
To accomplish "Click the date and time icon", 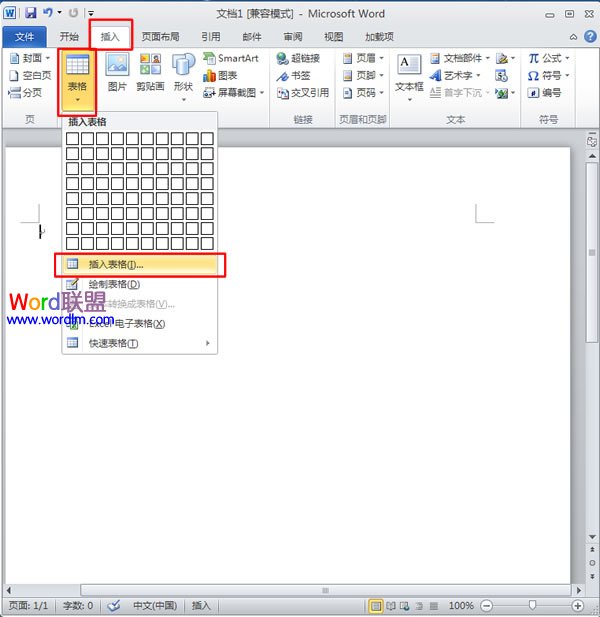I will pos(501,76).
